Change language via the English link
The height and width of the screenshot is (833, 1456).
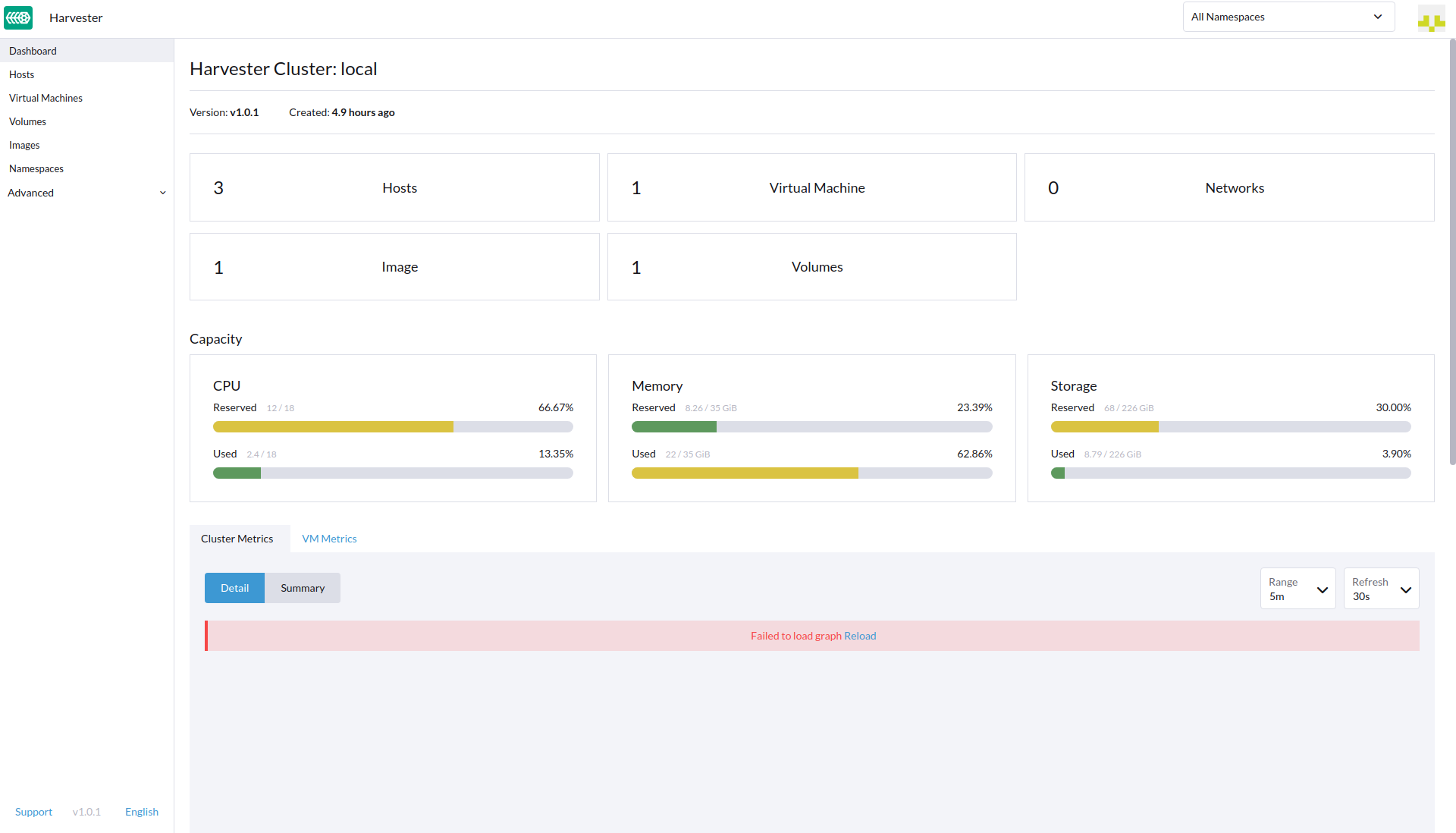[x=141, y=812]
